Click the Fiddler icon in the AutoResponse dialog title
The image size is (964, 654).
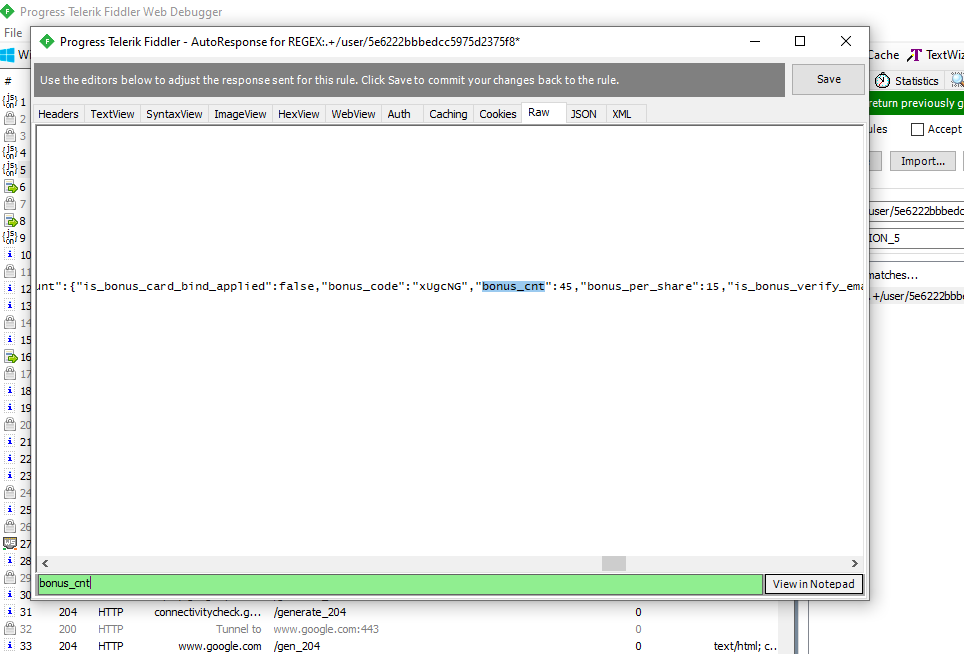point(47,42)
